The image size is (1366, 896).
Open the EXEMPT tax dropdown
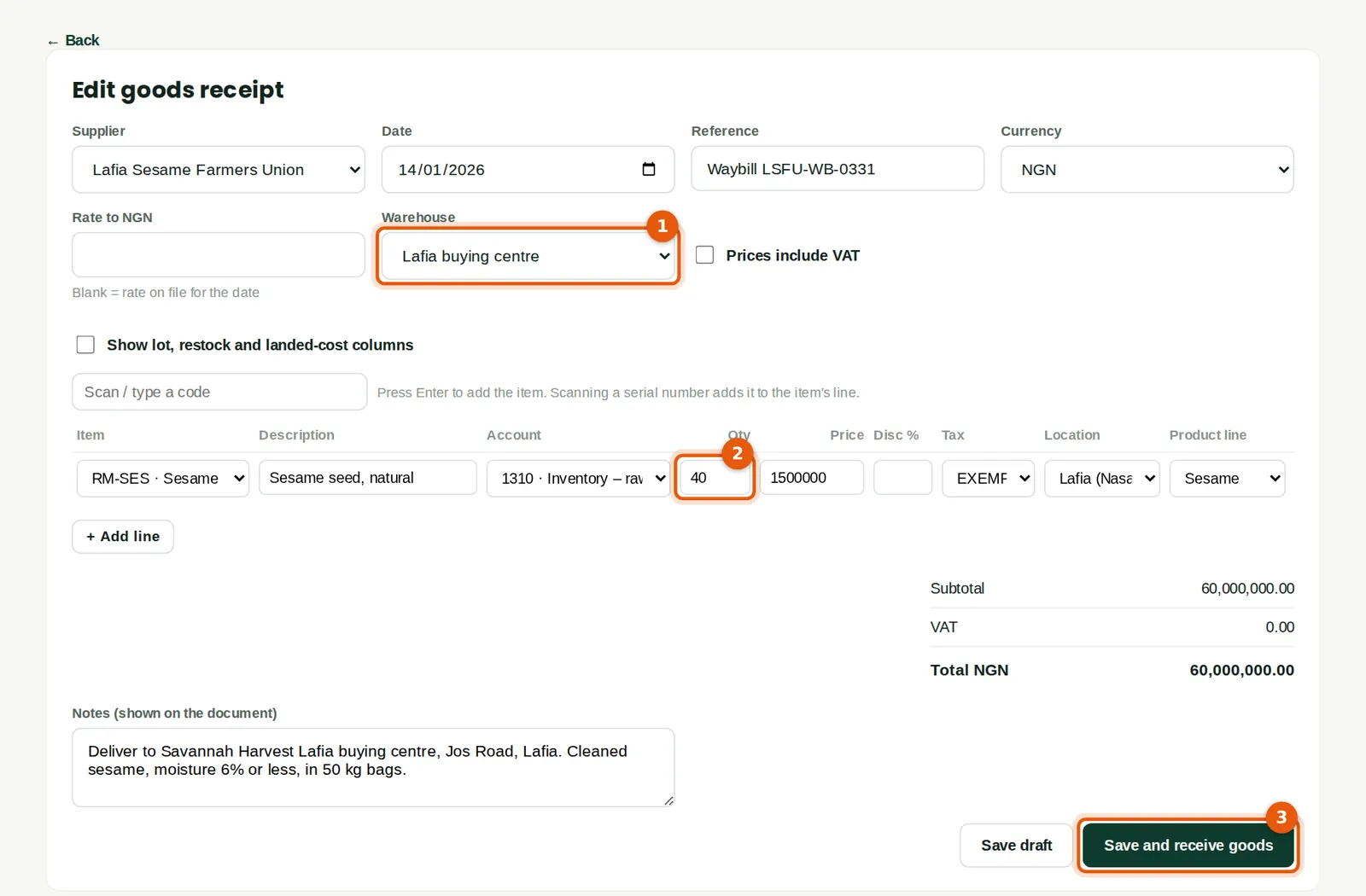point(988,479)
